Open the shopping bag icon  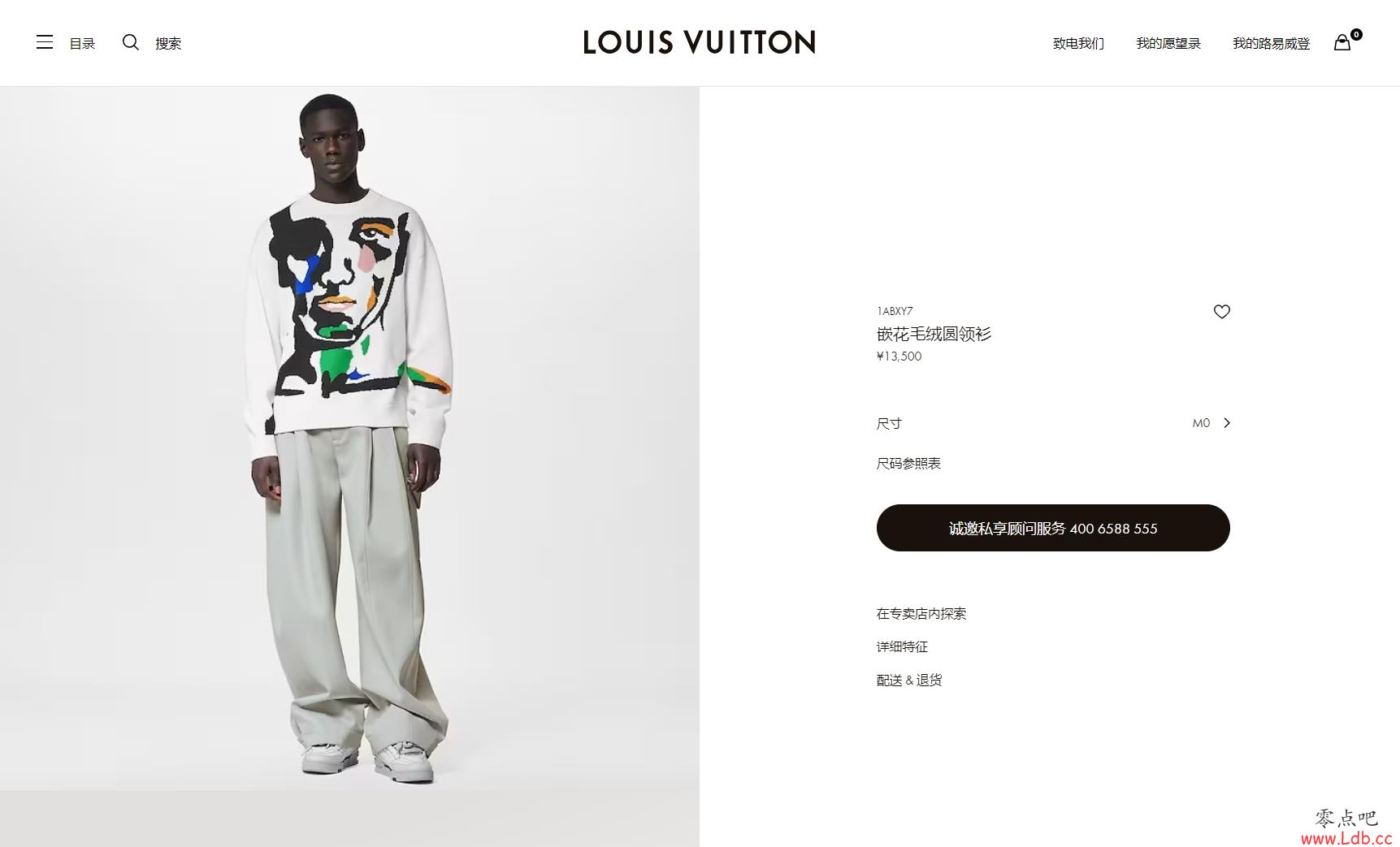(1342, 42)
